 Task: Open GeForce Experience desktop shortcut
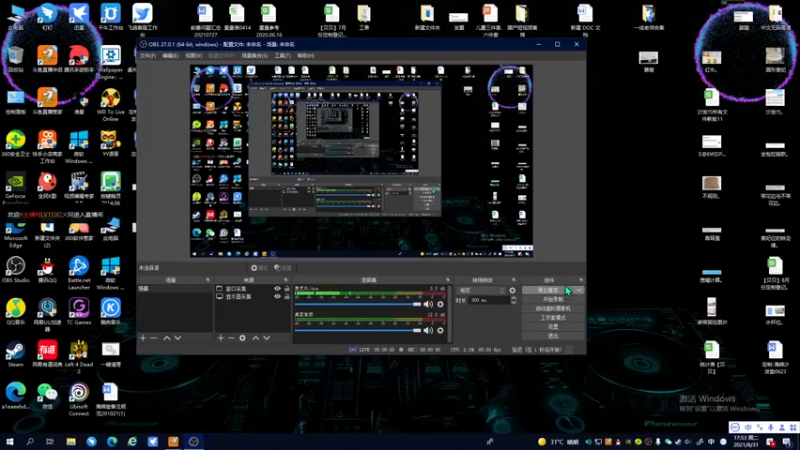(15, 188)
